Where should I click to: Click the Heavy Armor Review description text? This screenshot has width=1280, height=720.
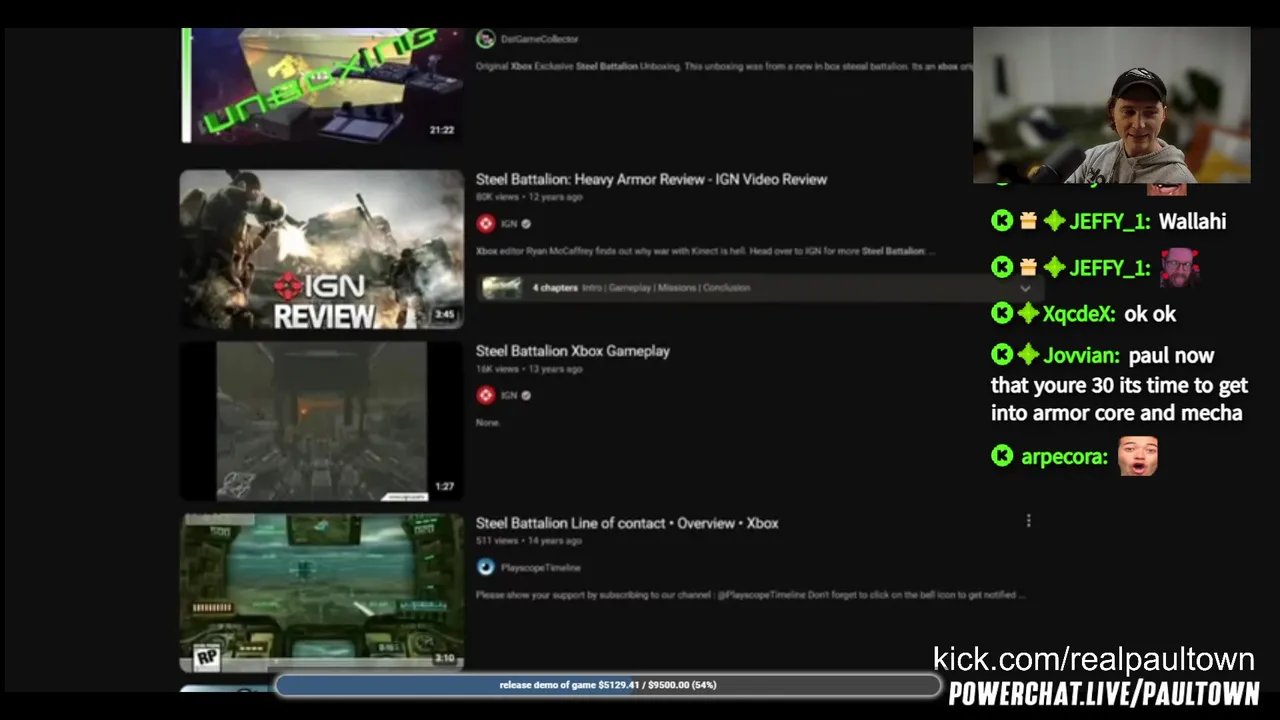point(705,251)
